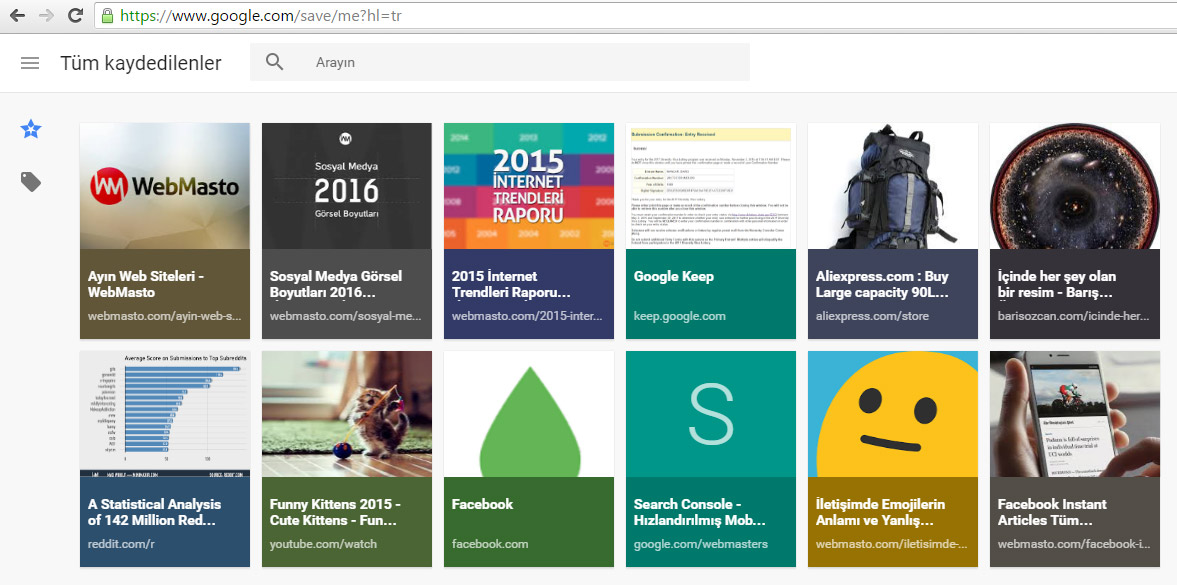
Task: Click the reddit.com/r URL text
Action: pos(120,544)
